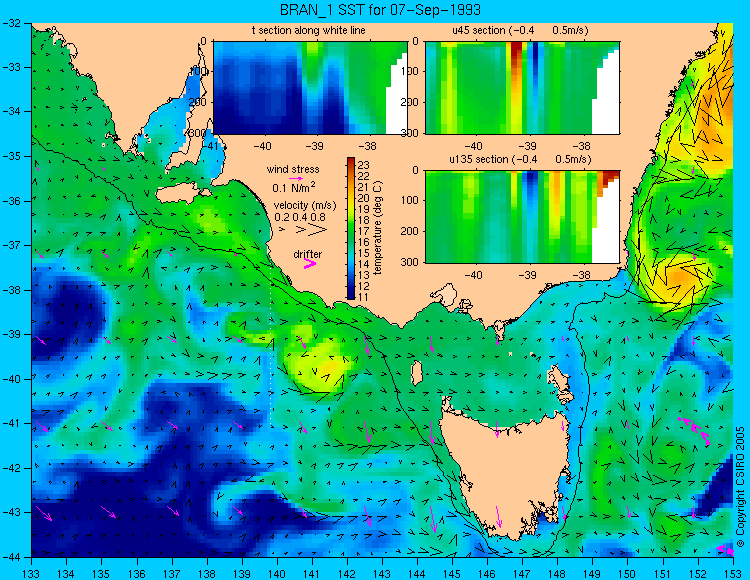Click depth label "200" on u45 inset
This screenshot has width=750, height=580.
click(x=411, y=102)
